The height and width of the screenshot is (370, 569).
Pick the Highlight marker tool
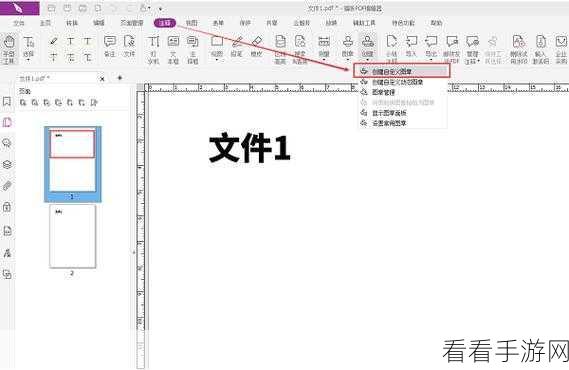click(x=53, y=41)
